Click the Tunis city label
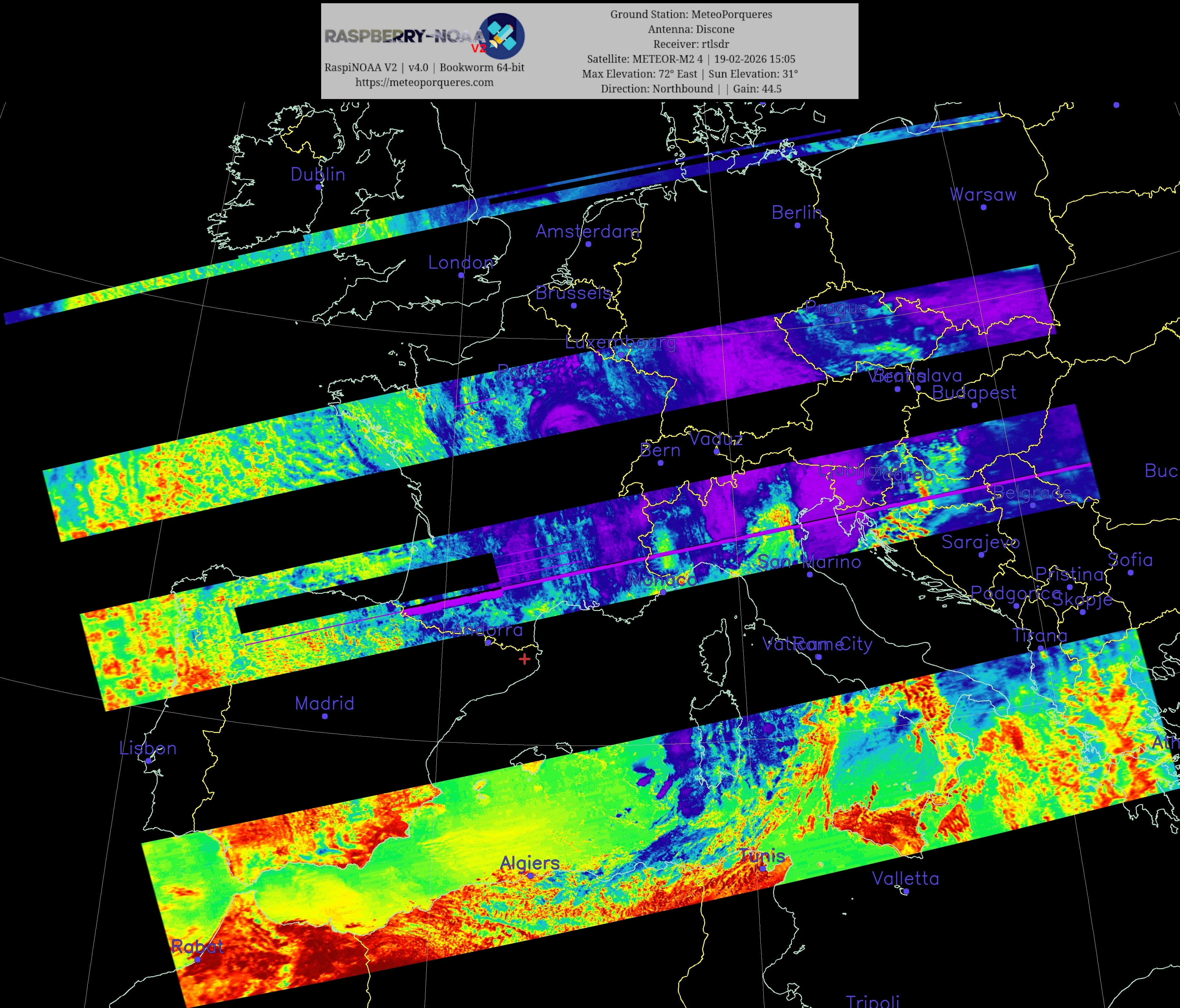The height and width of the screenshot is (1008, 1180). click(x=762, y=856)
